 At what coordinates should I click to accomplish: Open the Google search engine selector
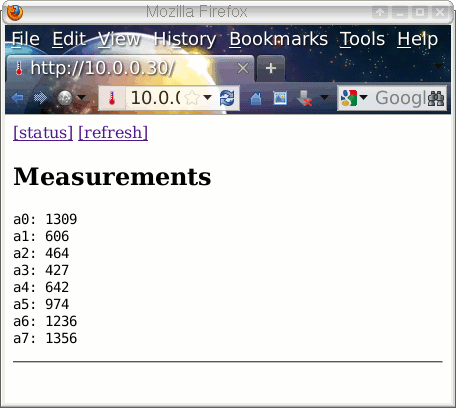[x=354, y=98]
